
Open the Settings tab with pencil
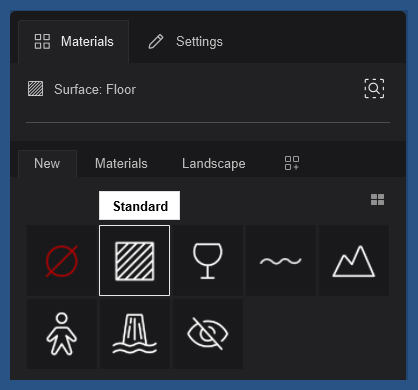click(x=185, y=42)
